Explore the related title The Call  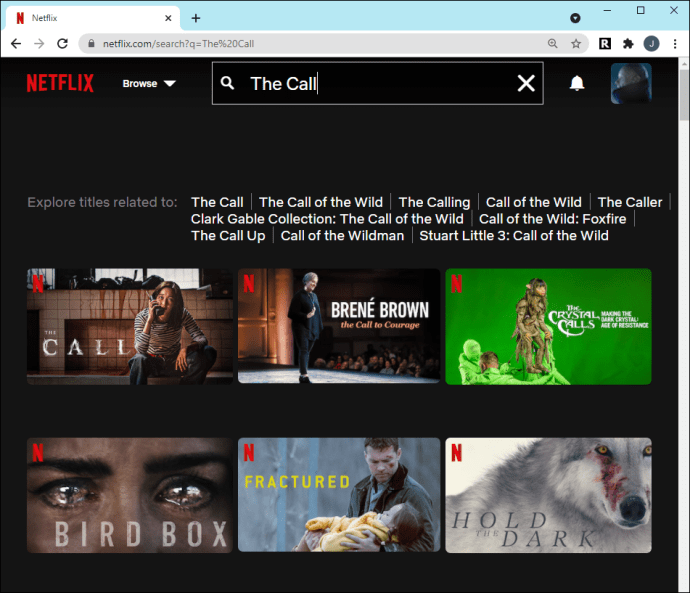coord(217,202)
